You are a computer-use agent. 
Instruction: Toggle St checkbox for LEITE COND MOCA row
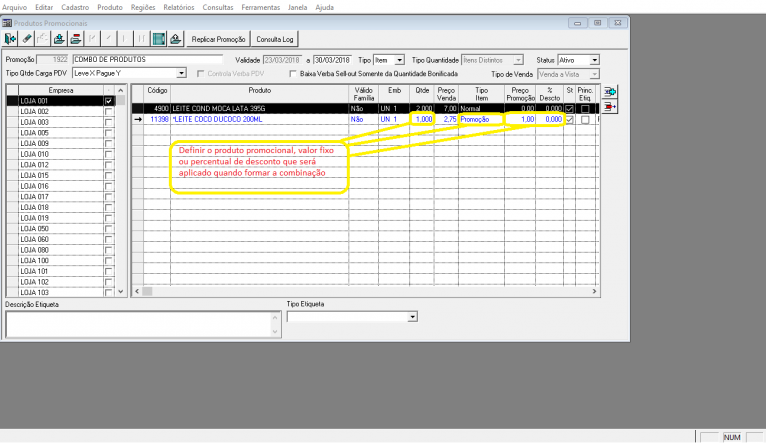tap(570, 108)
